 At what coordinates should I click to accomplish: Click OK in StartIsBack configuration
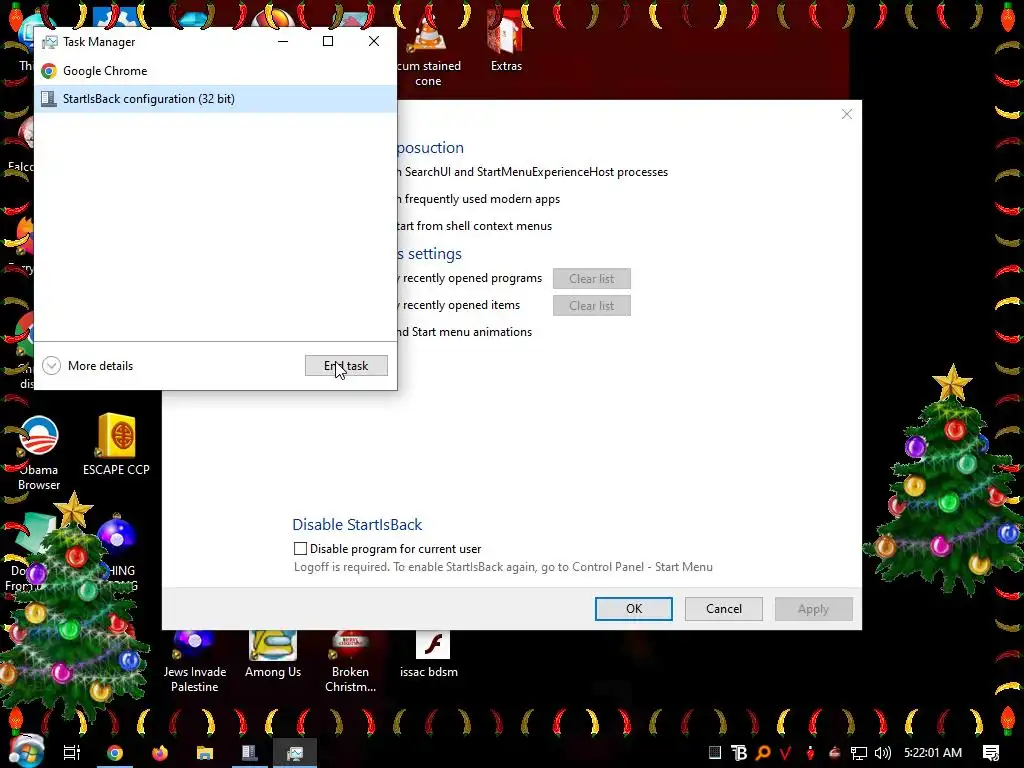633,609
